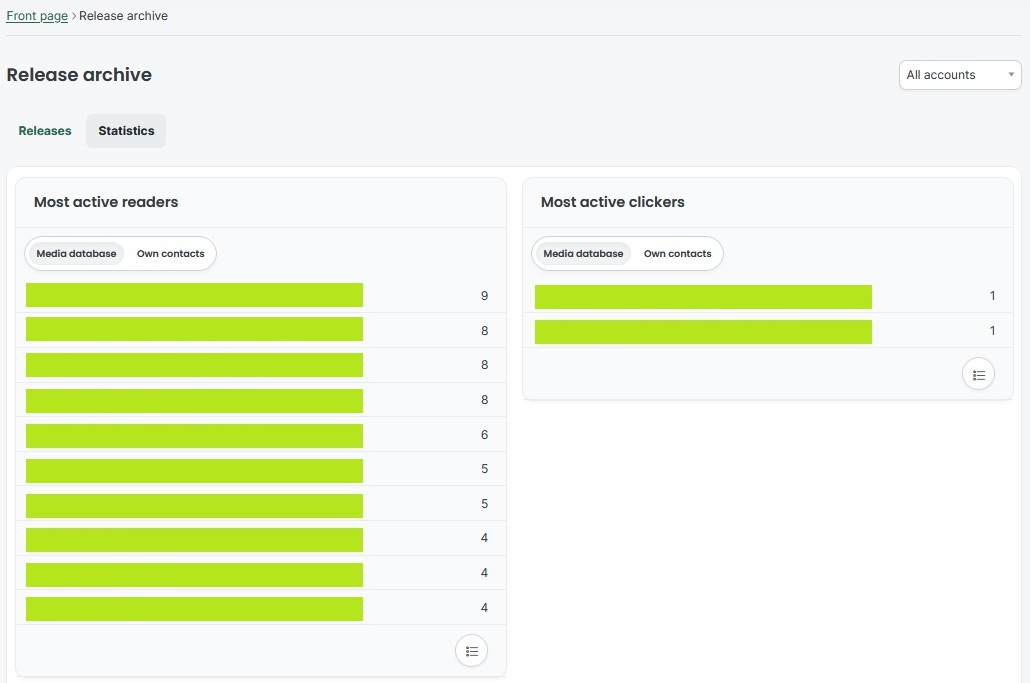Switch to the Releases tab

[x=45, y=131]
